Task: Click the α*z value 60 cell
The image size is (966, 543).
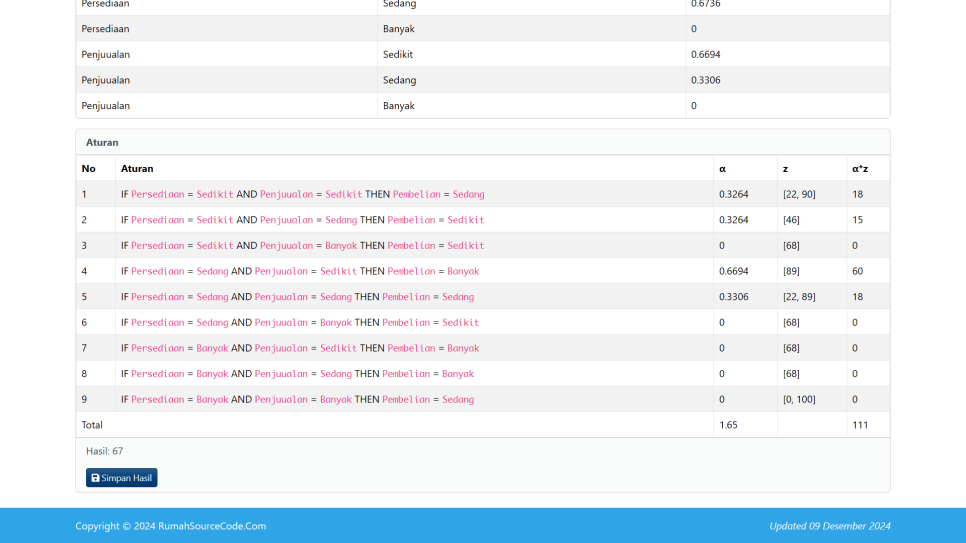Action: tap(858, 271)
